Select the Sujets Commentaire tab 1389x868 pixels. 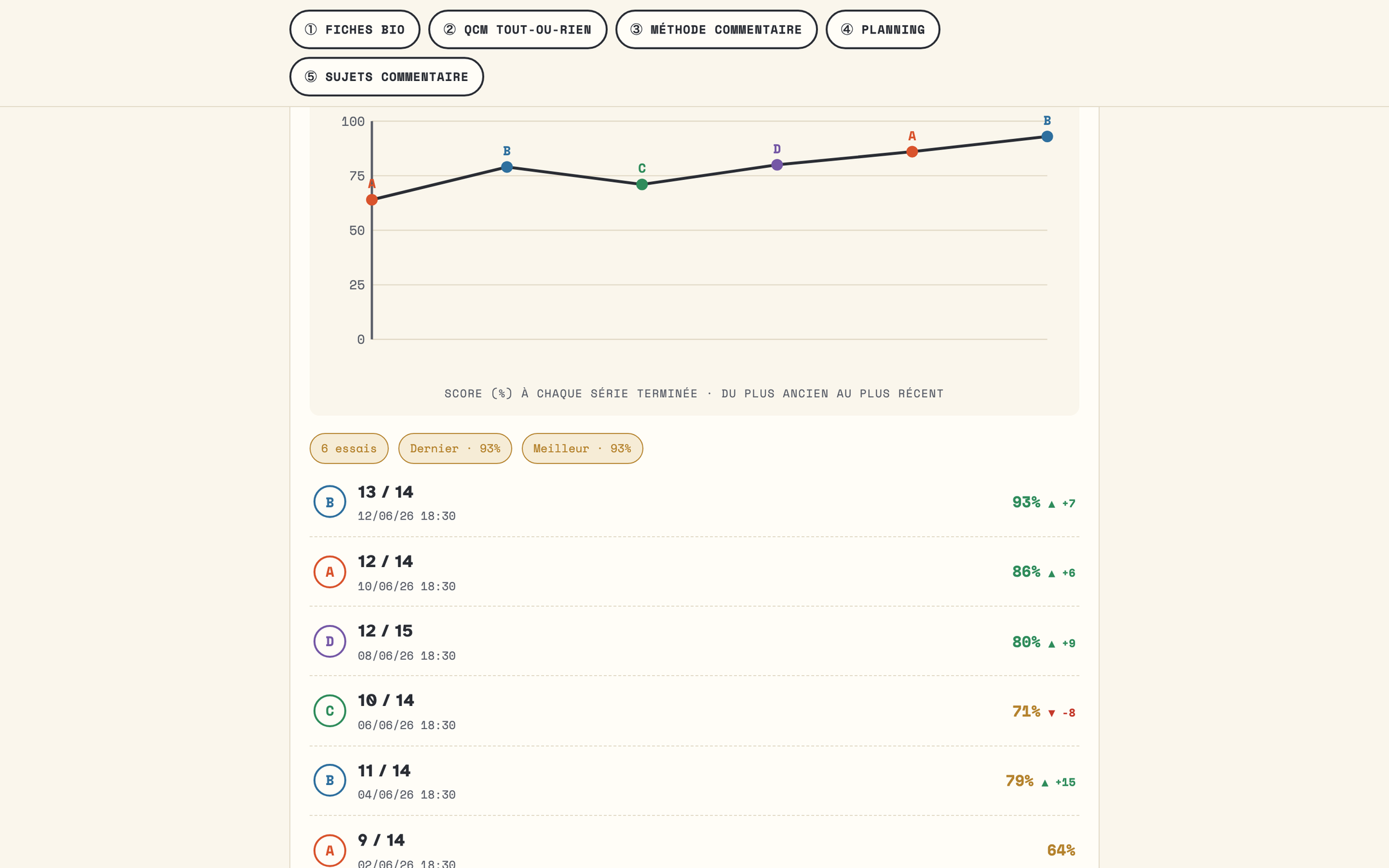point(386,77)
